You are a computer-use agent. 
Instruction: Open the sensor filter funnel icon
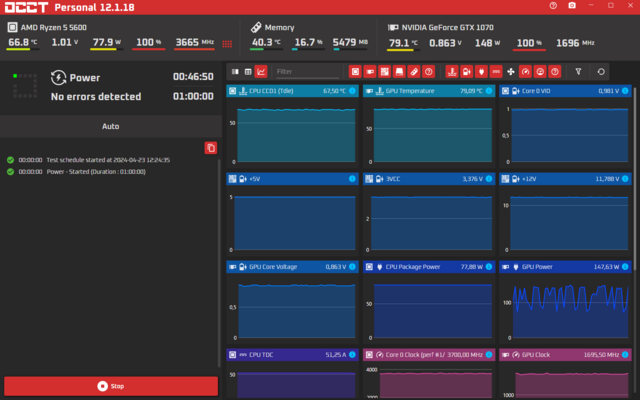pos(578,72)
